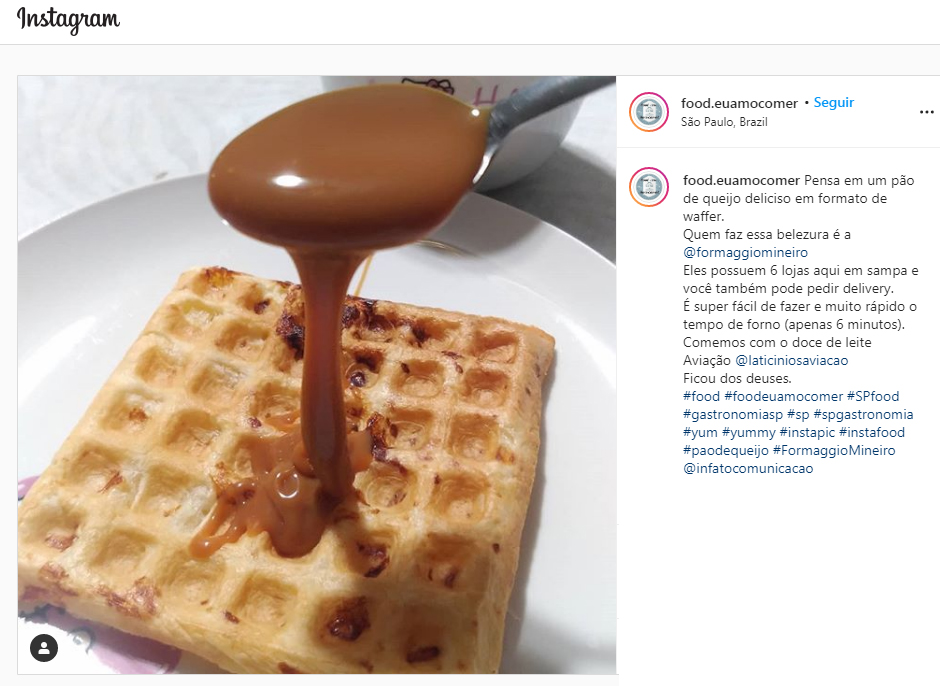Click the profile avatar beside the caption
This screenshot has width=940, height=686.
pyautogui.click(x=649, y=186)
